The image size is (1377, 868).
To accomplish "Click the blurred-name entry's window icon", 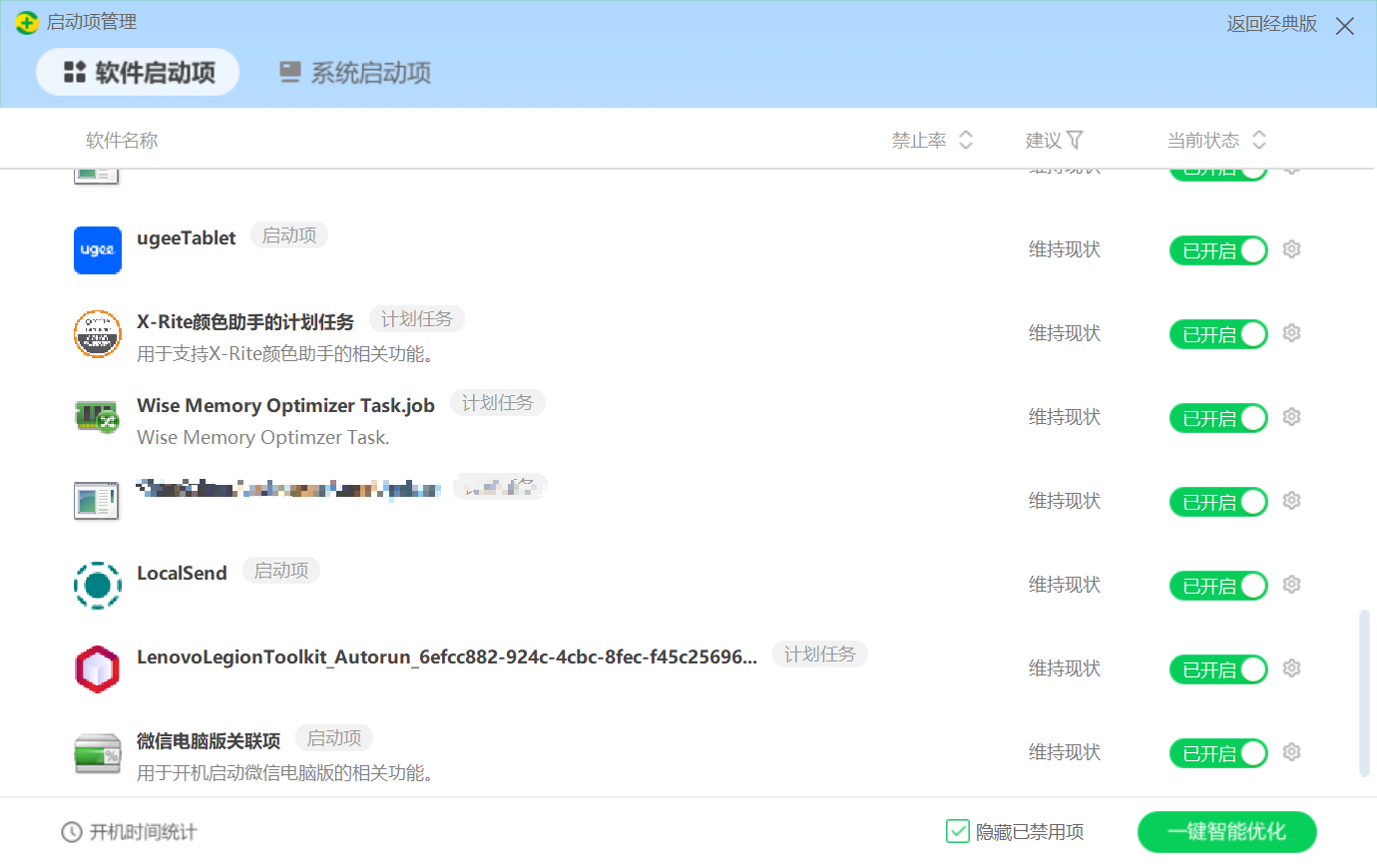I will 97,501.
